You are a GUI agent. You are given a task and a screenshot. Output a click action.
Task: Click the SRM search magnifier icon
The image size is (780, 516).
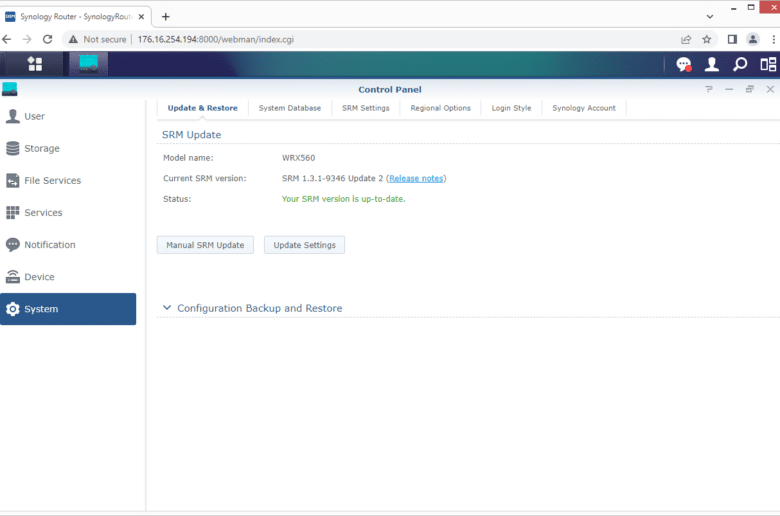740,64
